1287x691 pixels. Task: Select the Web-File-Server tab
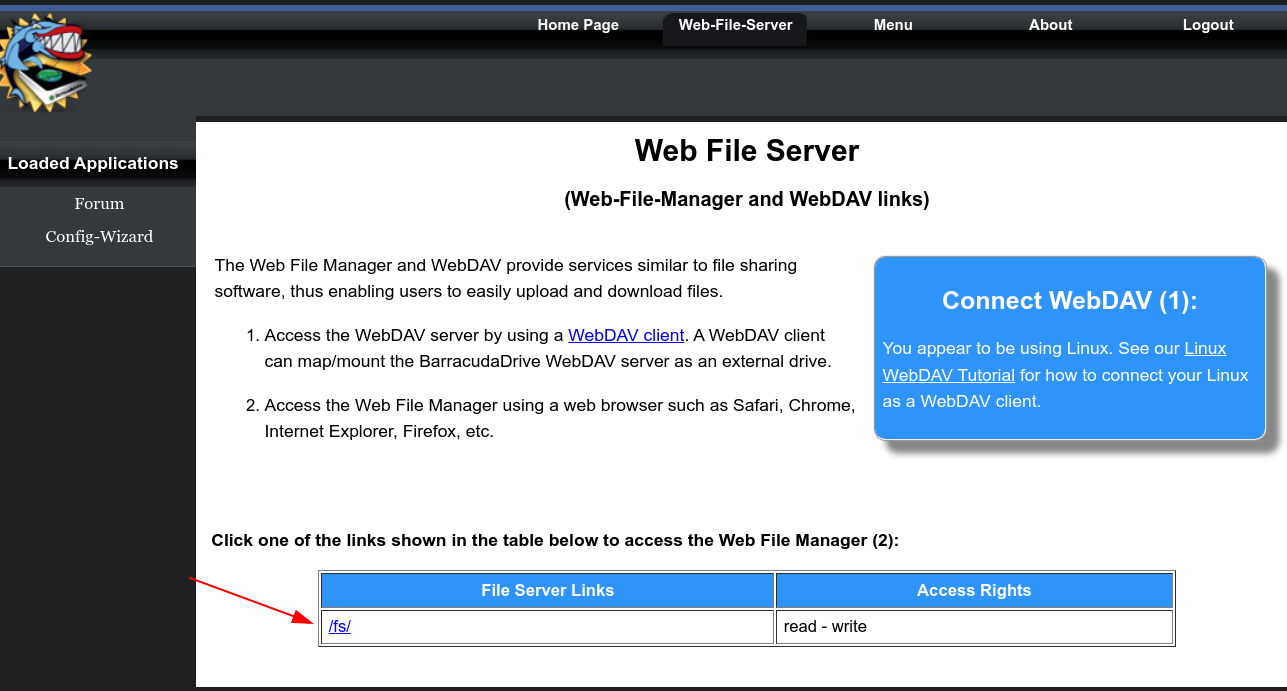click(x=735, y=25)
